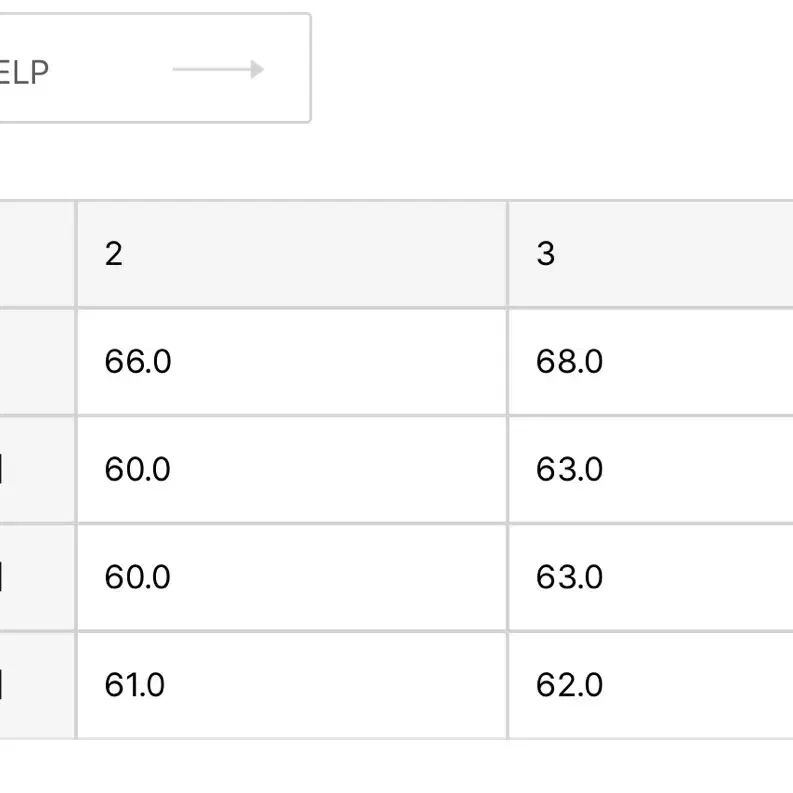The width and height of the screenshot is (793, 793).
Task: Click the 60.0 cell in second row
Action: pos(292,470)
